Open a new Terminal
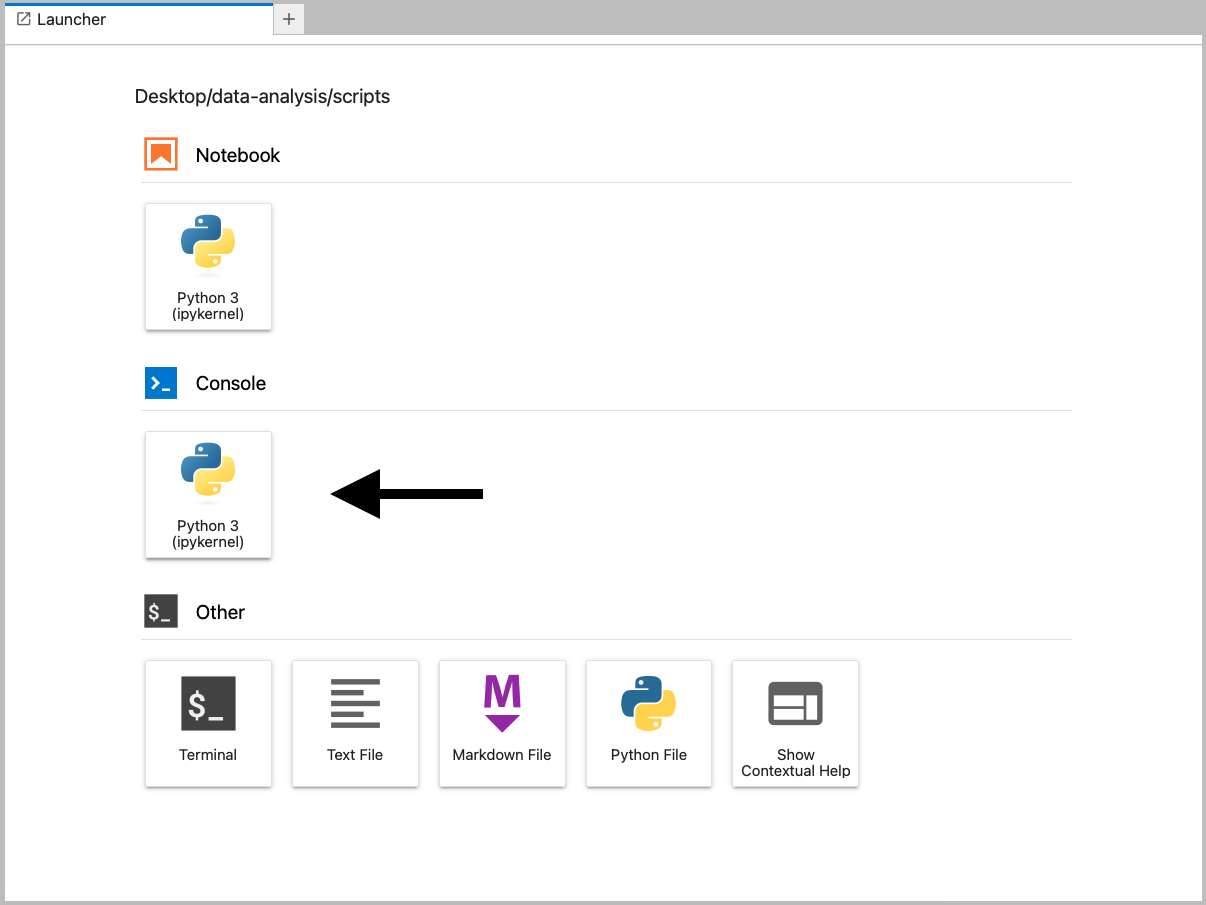 [x=208, y=723]
